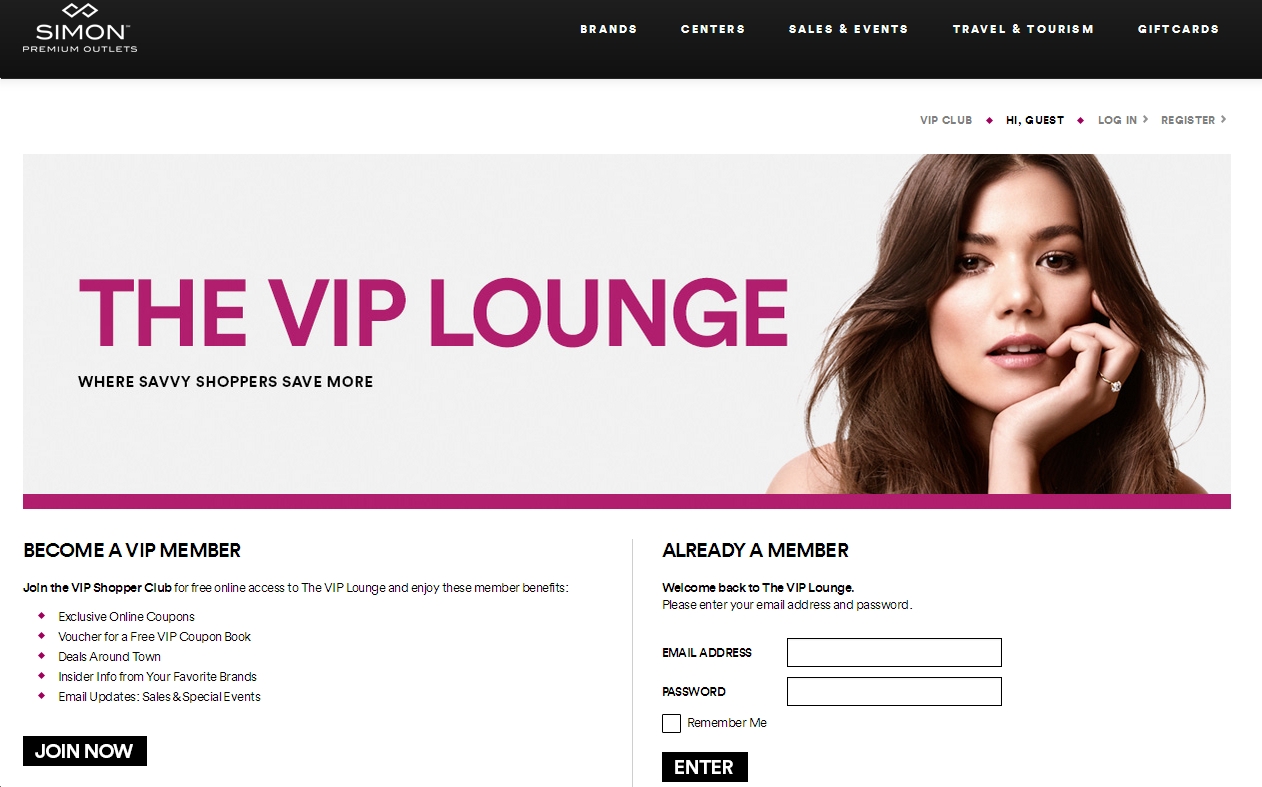Screen dimensions: 1262x787
Task: Click the Hi, Guest label
Action: (x=1035, y=120)
